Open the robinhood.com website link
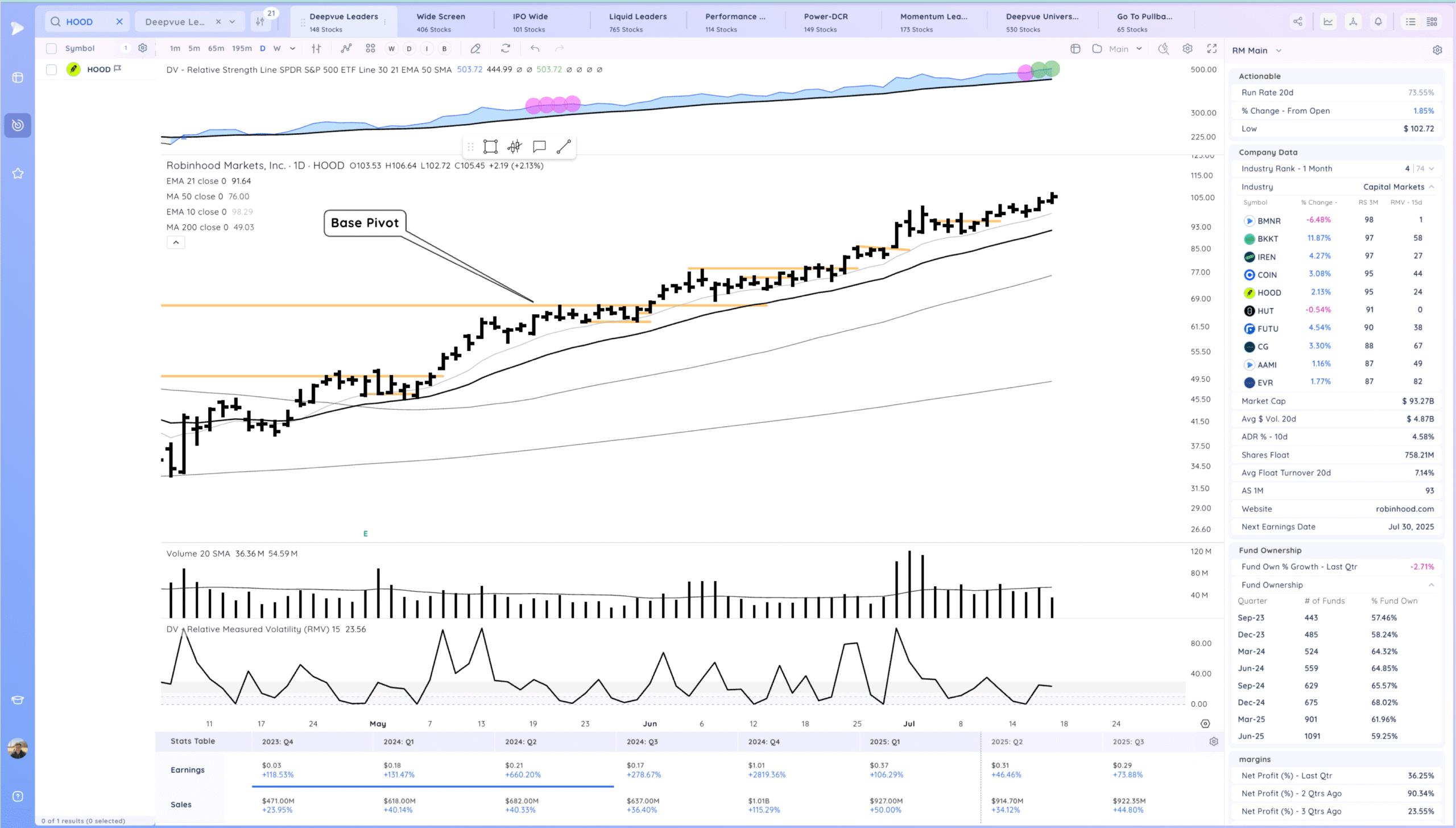The image size is (1456, 828). (1404, 509)
